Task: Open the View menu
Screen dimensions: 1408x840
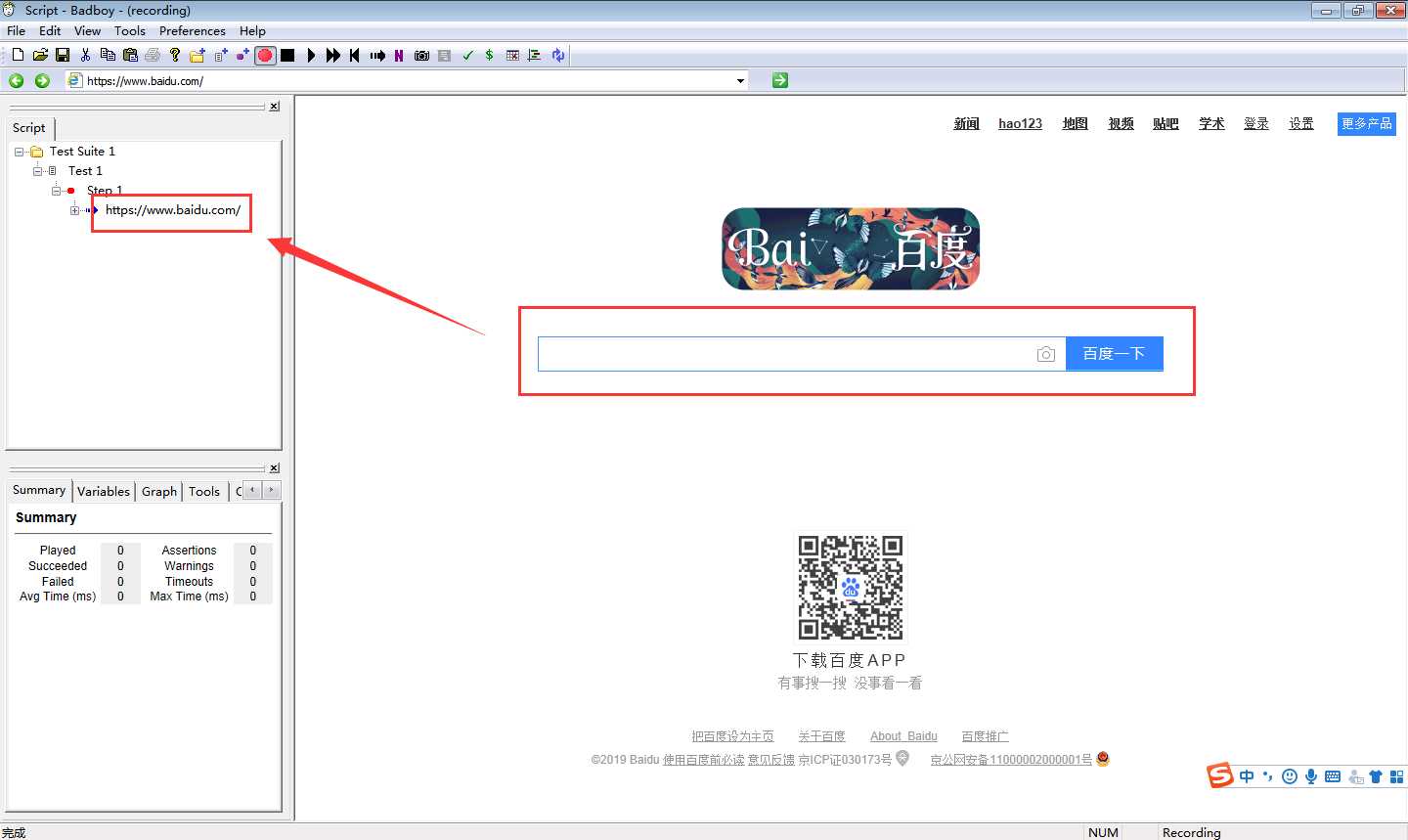Action: (87, 30)
